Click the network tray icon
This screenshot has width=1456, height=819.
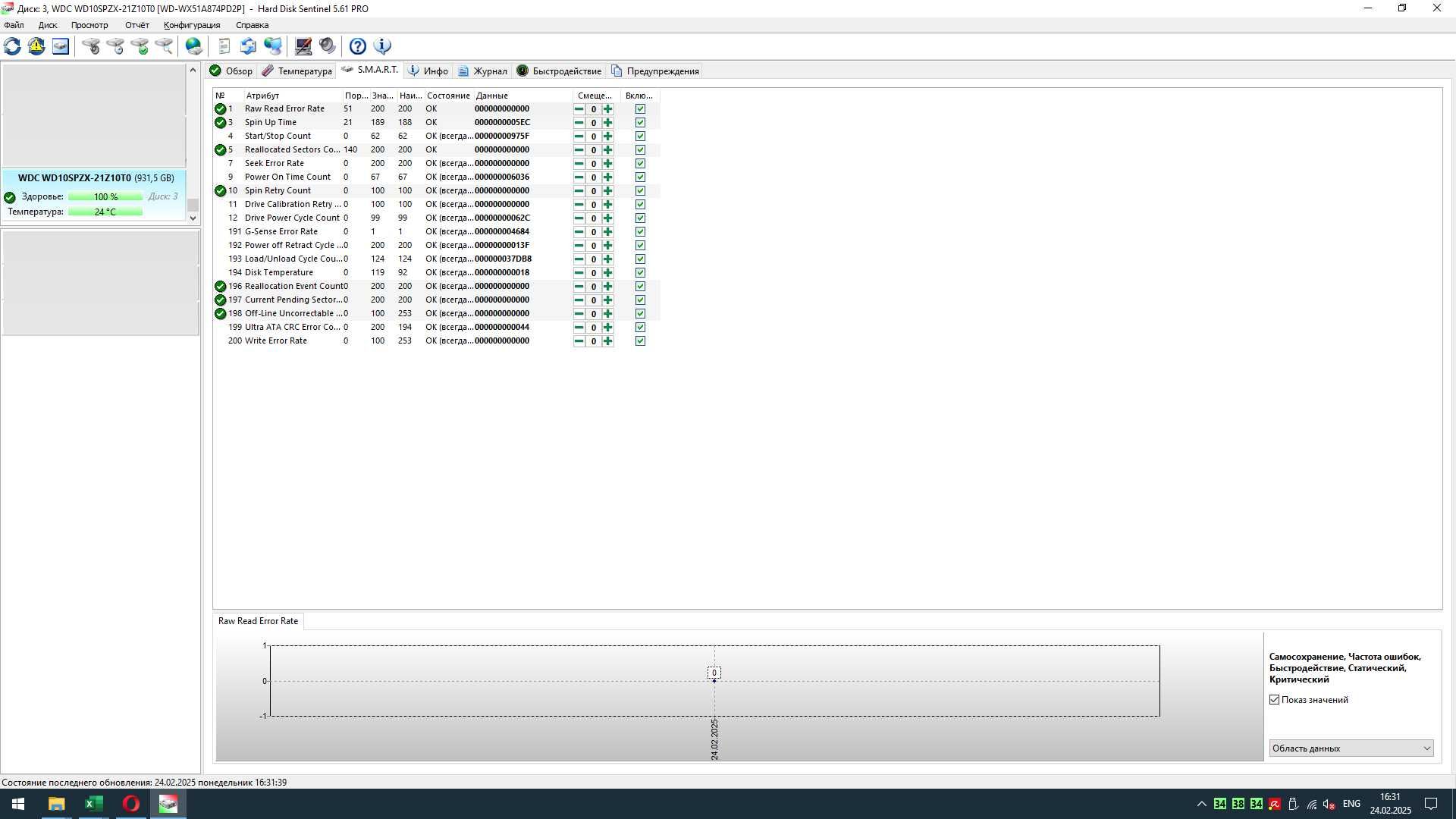pyautogui.click(x=1311, y=804)
